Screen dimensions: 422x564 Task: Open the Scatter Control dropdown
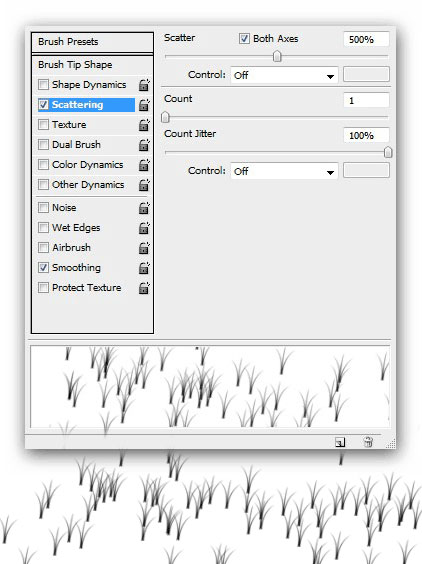[284, 76]
